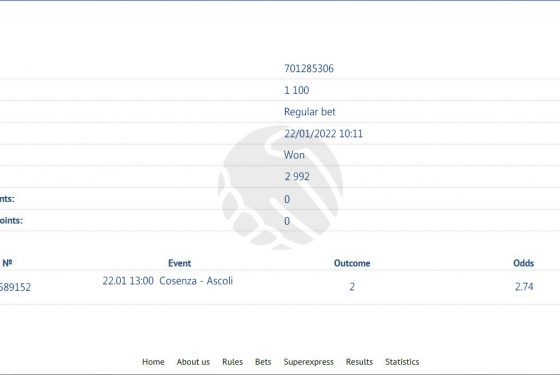560x375 pixels.
Task: Click the 2.74 odds value
Action: pos(524,286)
